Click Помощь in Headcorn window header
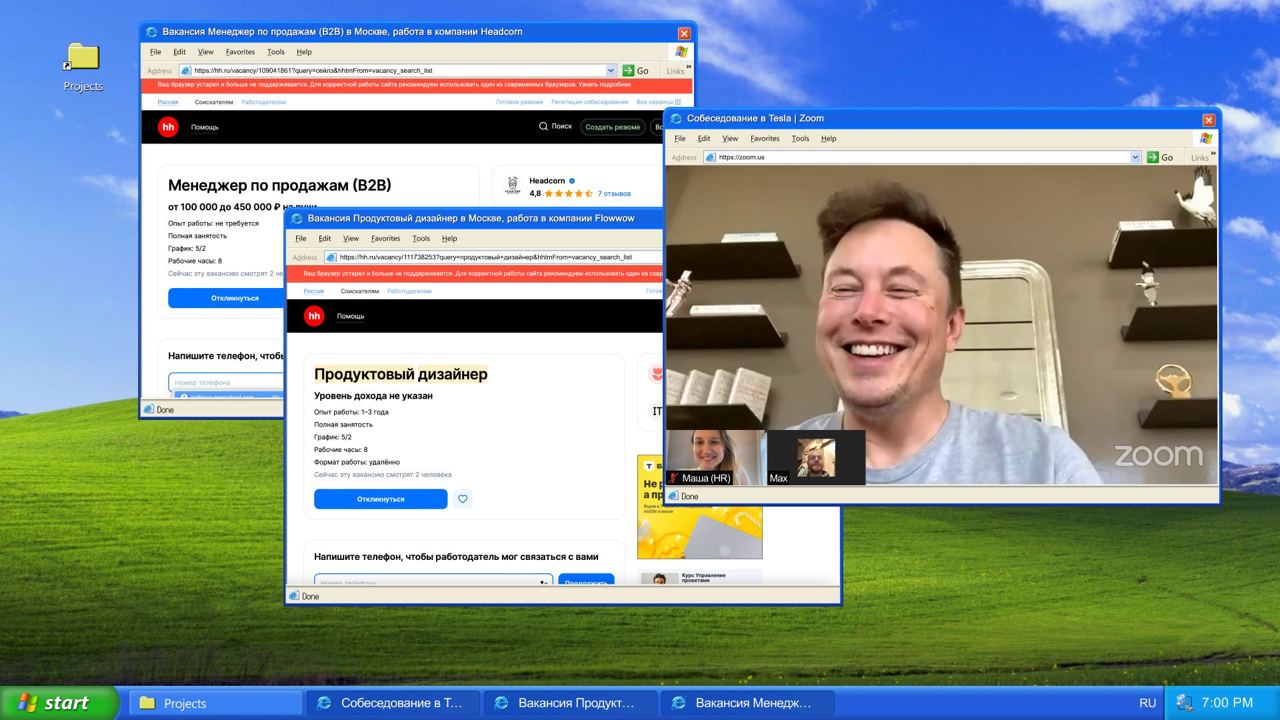The height and width of the screenshot is (720, 1280). pos(204,127)
